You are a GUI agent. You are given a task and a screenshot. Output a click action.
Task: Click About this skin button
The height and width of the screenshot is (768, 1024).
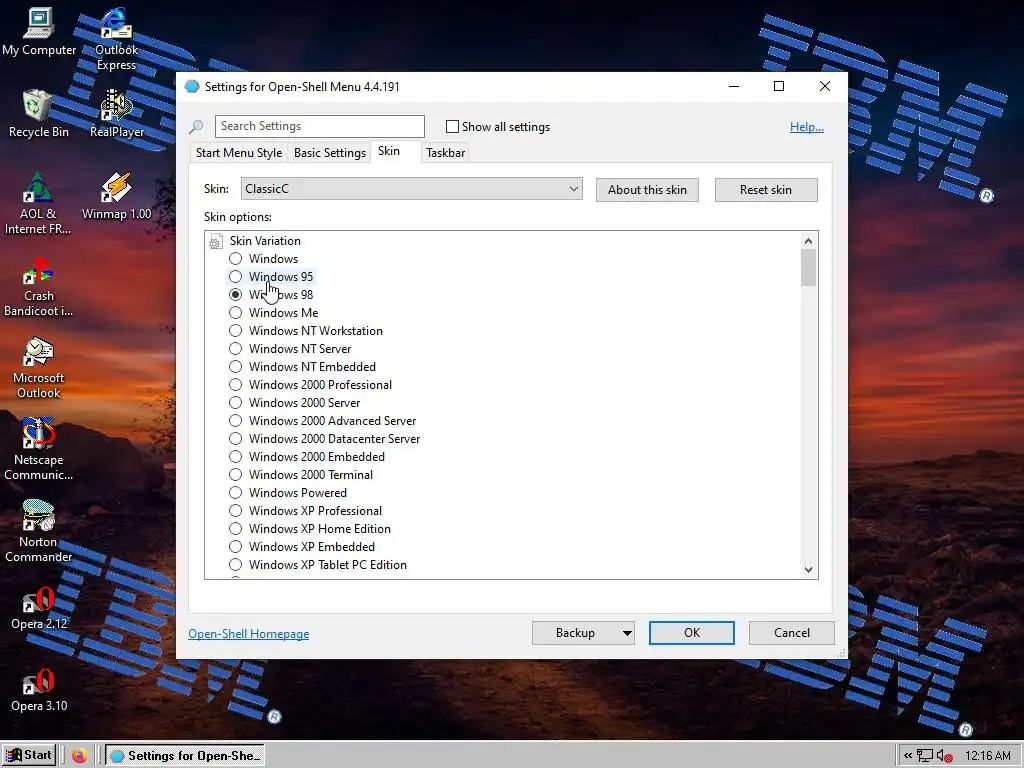[647, 190]
